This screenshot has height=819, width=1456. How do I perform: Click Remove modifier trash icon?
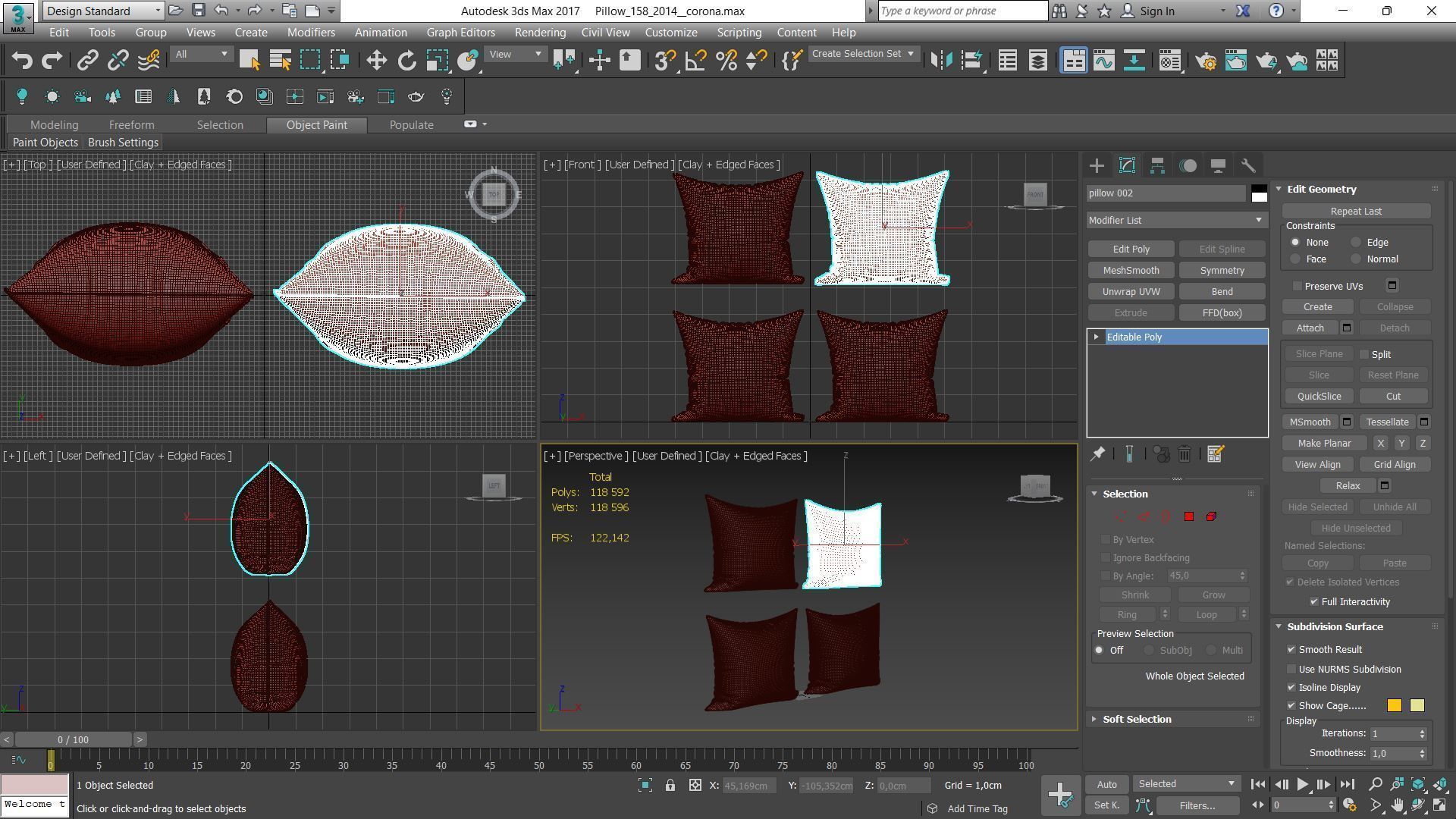coord(1185,453)
